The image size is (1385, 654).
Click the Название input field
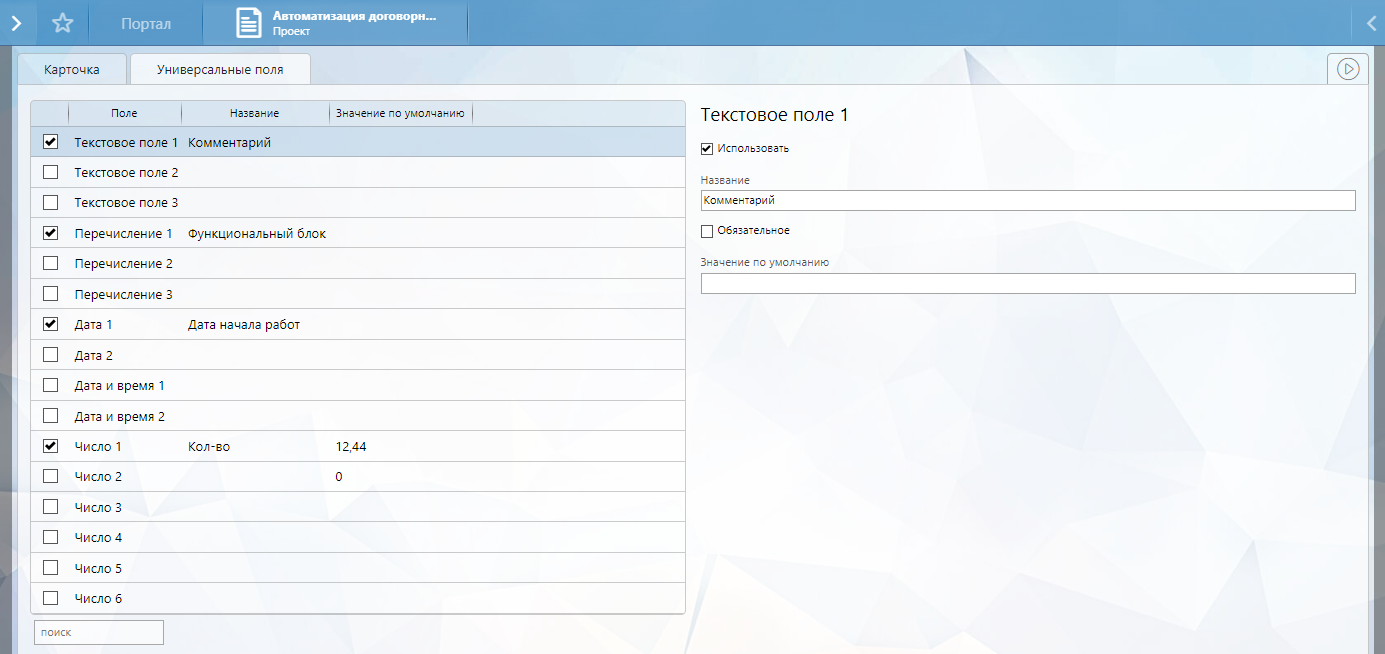pos(1027,201)
